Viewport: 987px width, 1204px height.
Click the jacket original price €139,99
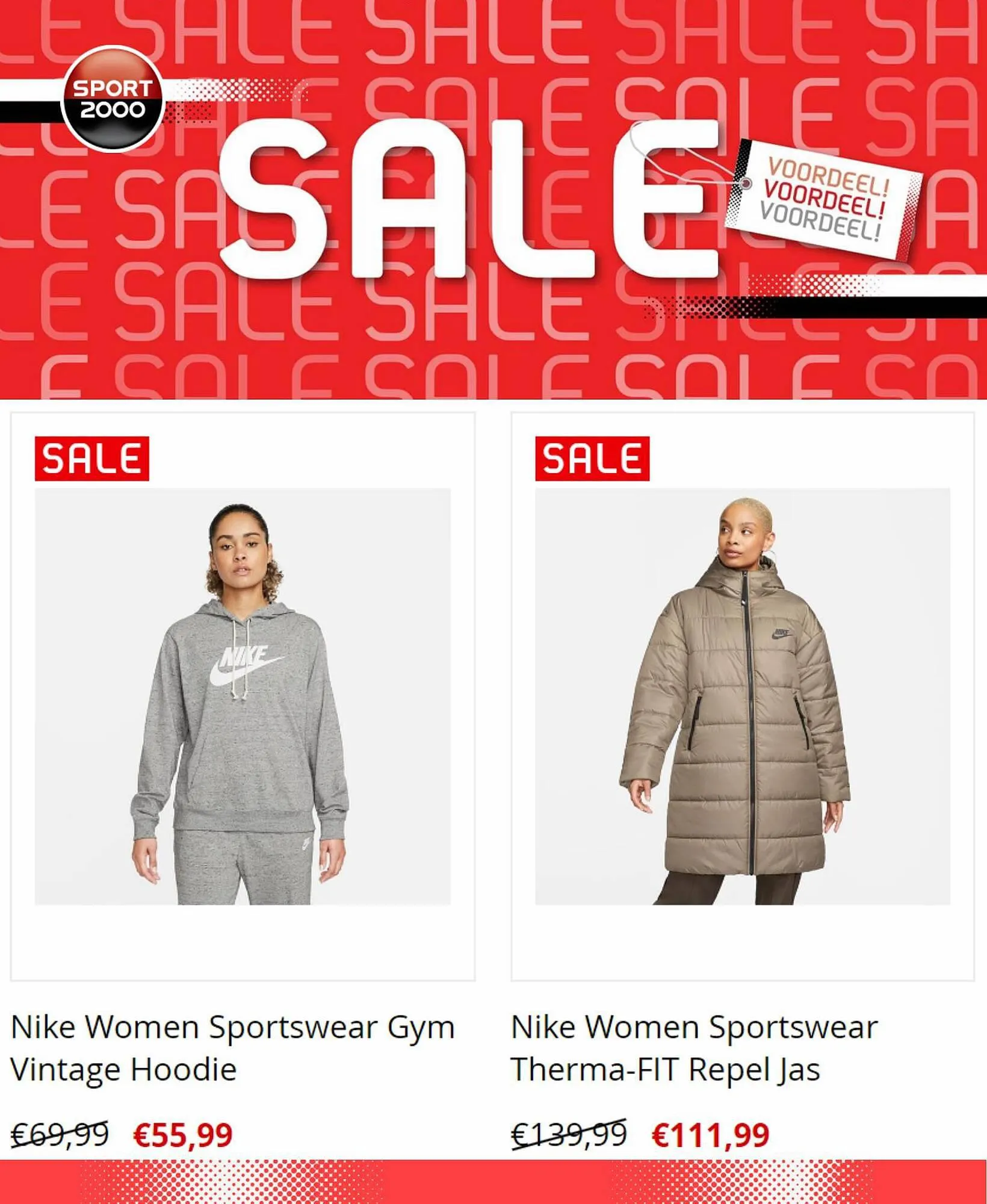[569, 1135]
